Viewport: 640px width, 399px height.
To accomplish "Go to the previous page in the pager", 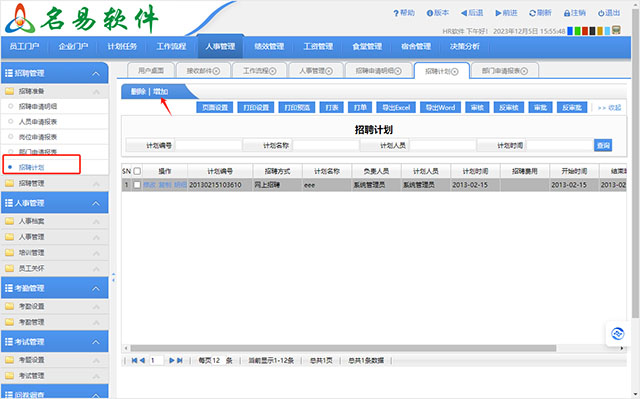I will (x=142, y=361).
